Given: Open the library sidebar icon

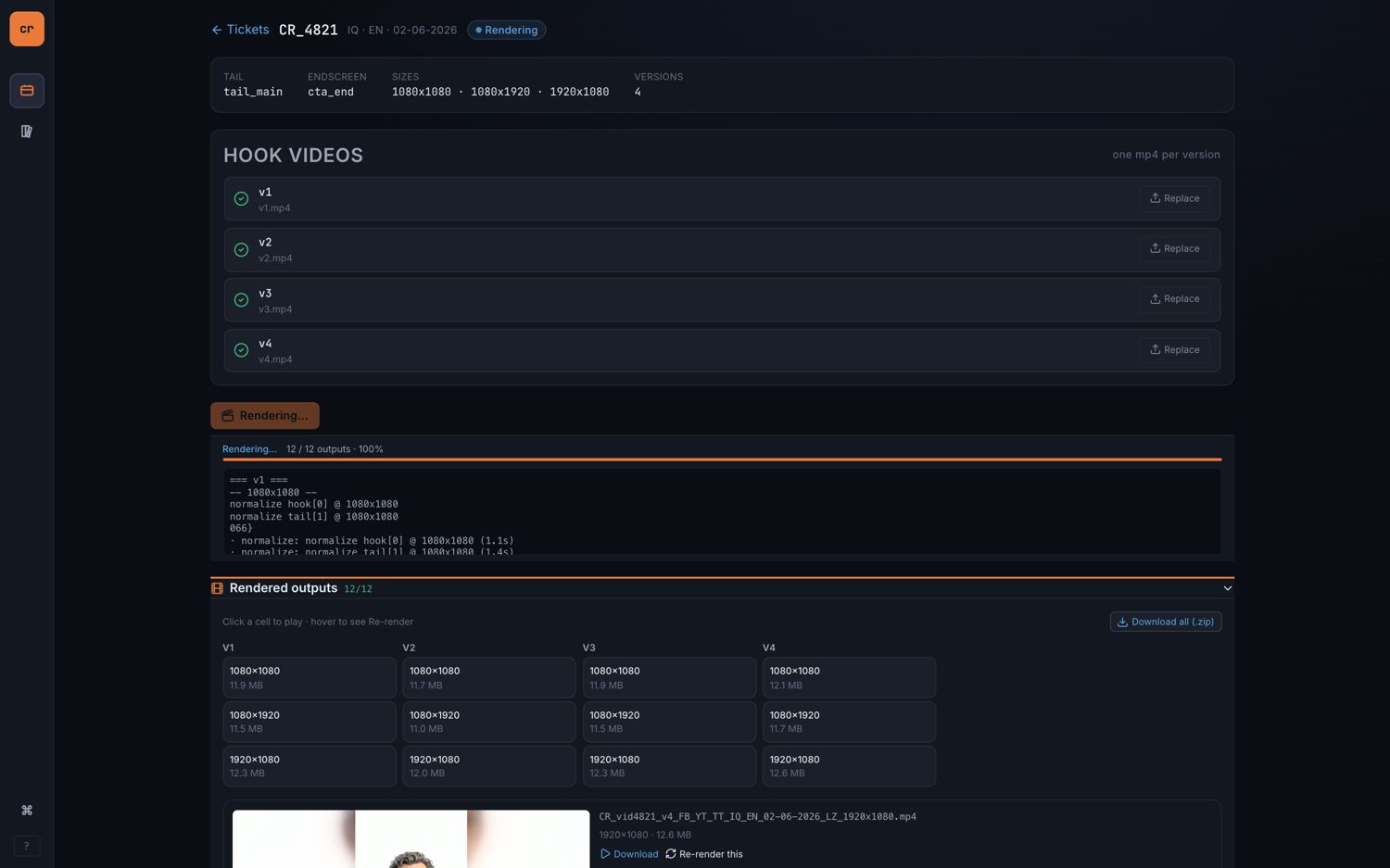Looking at the screenshot, I should (x=27, y=132).
